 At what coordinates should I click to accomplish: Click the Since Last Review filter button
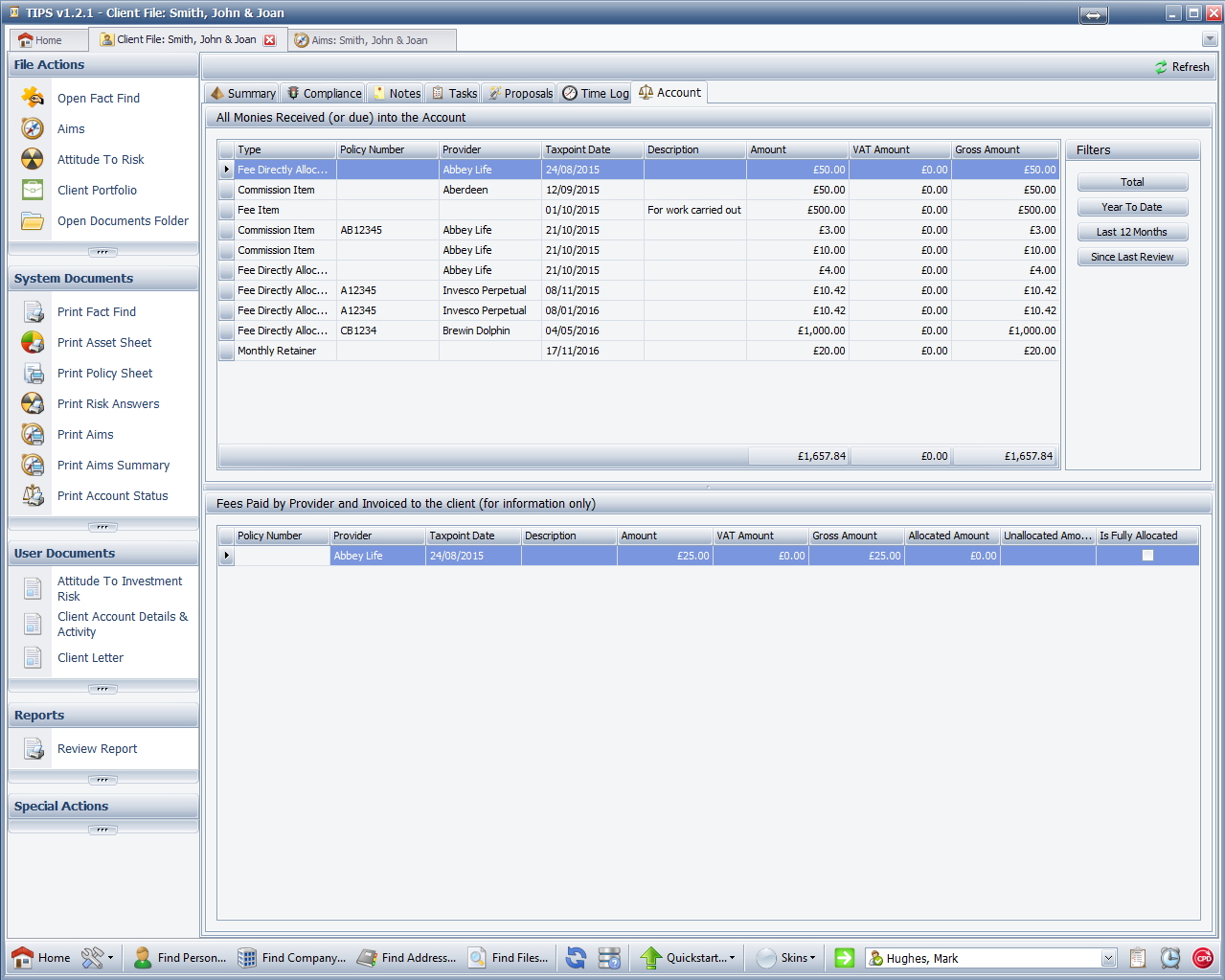(x=1132, y=257)
